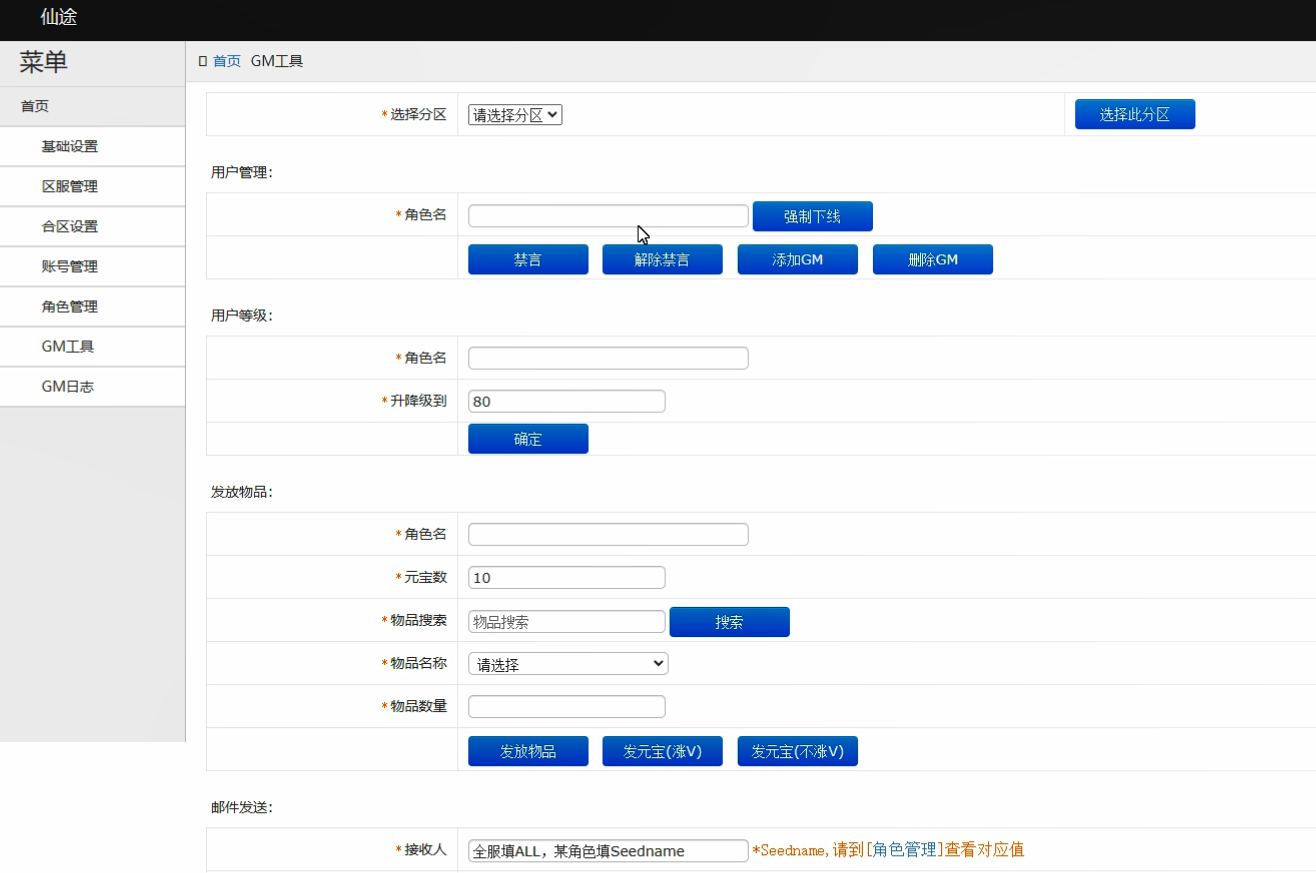Click the 确定 button
This screenshot has width=1316, height=873.
click(528, 439)
